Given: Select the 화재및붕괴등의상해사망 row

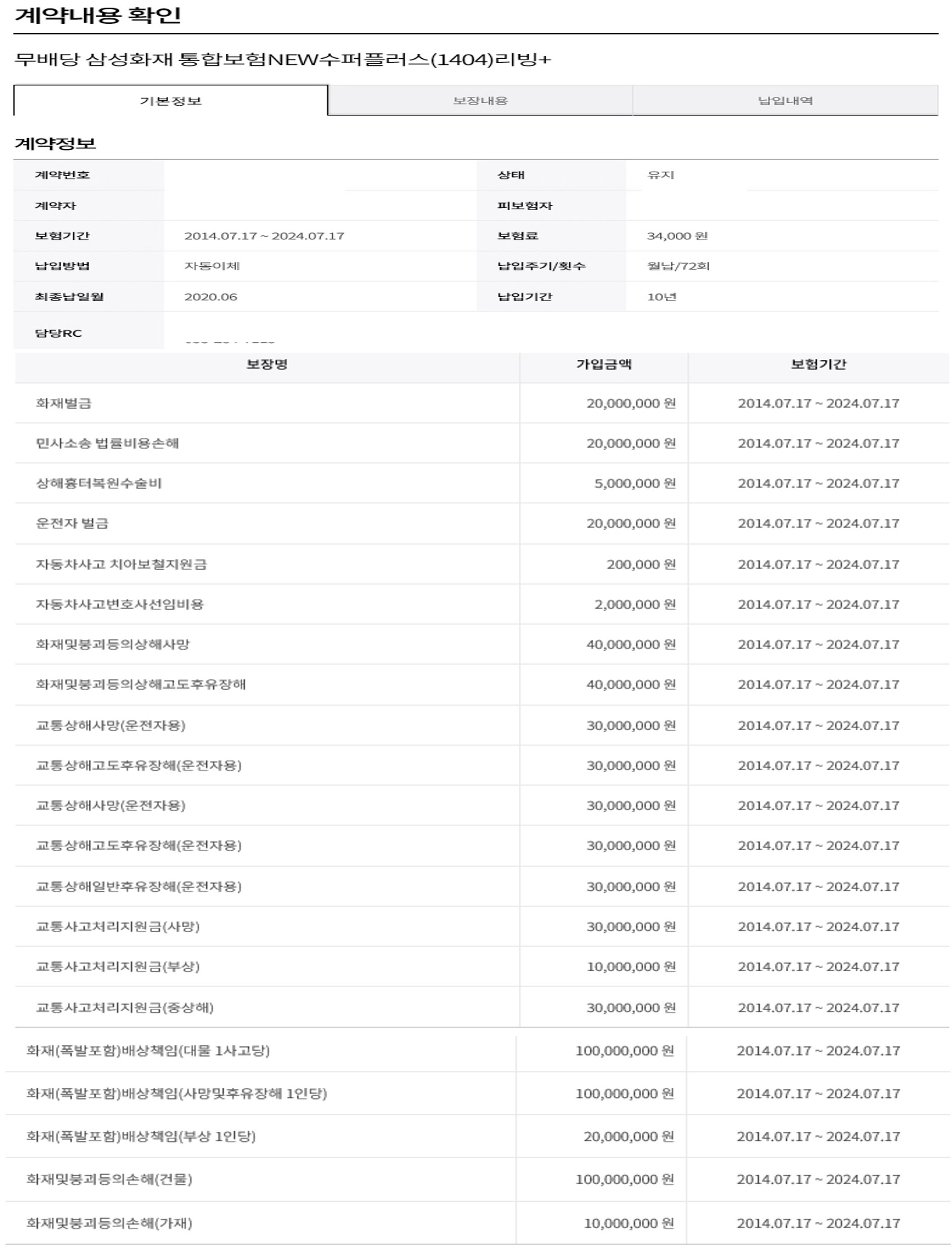Looking at the screenshot, I should click(x=482, y=645).
